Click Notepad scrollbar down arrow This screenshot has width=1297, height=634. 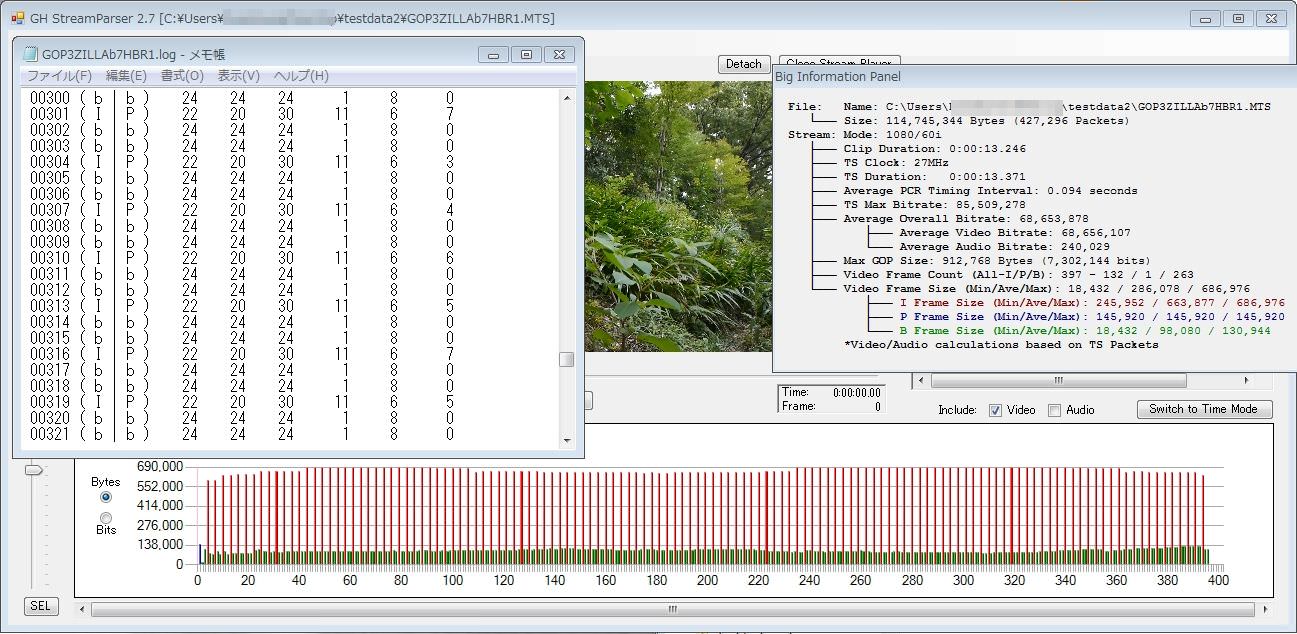pyautogui.click(x=567, y=440)
